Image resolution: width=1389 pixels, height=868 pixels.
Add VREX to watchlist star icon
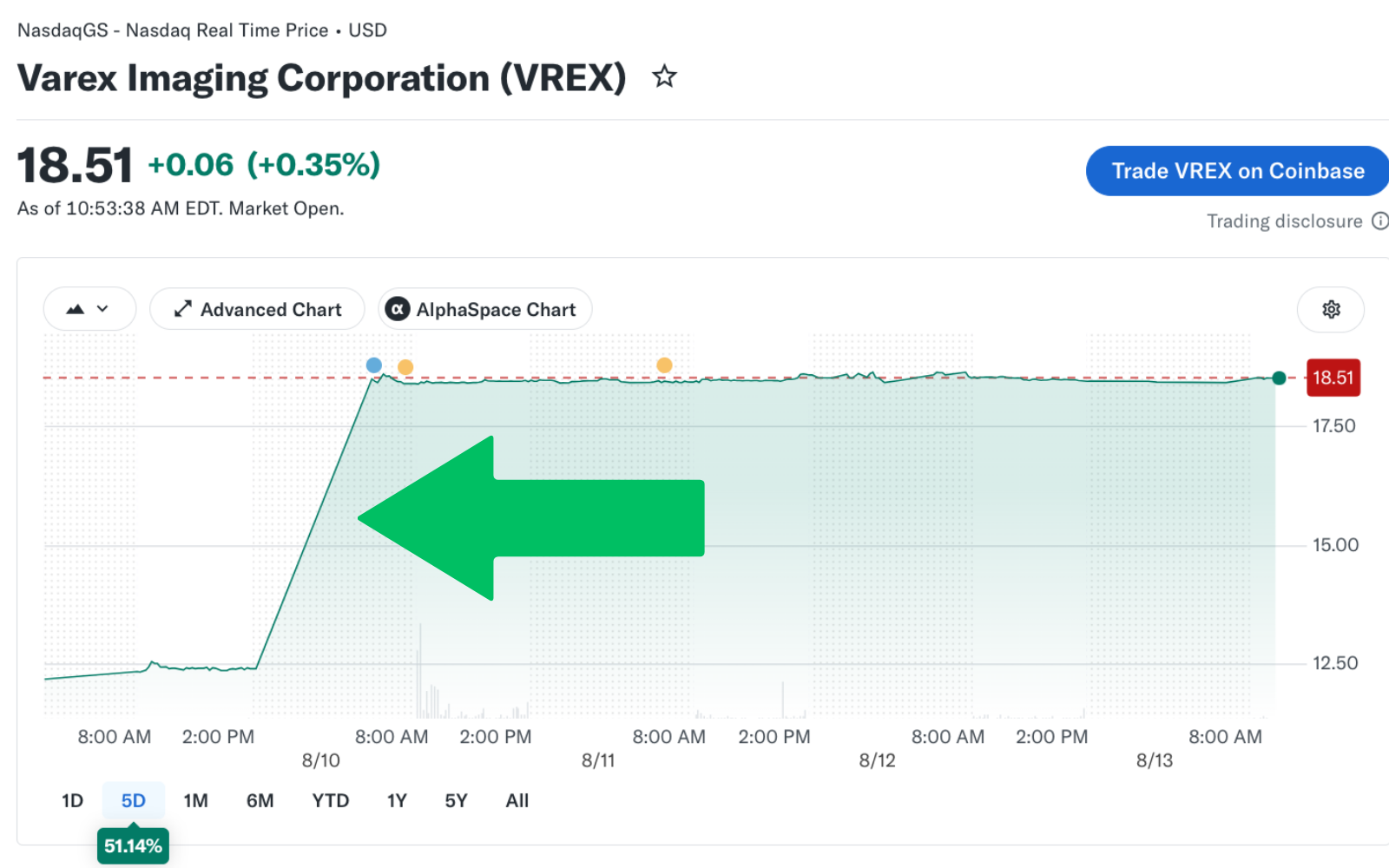point(664,76)
